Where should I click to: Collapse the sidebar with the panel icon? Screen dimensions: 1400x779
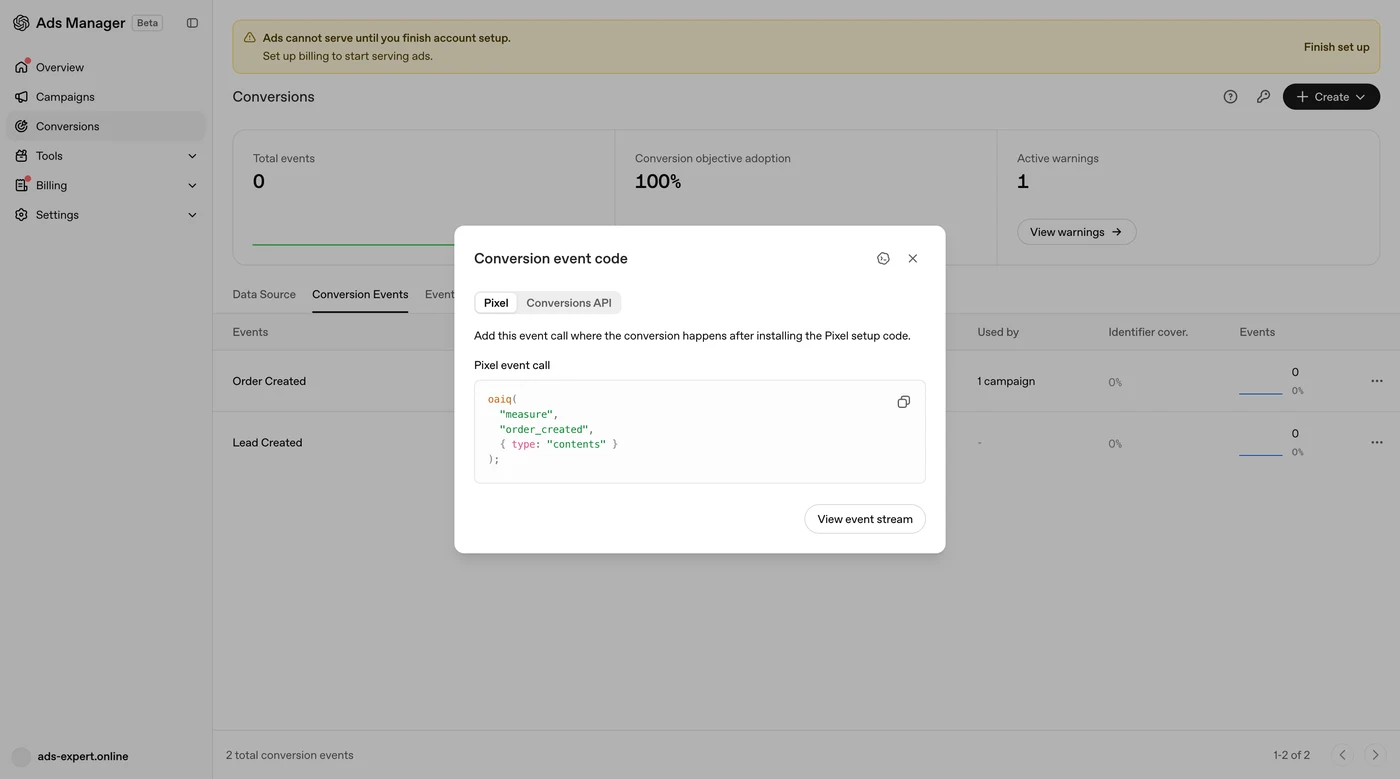click(x=192, y=23)
